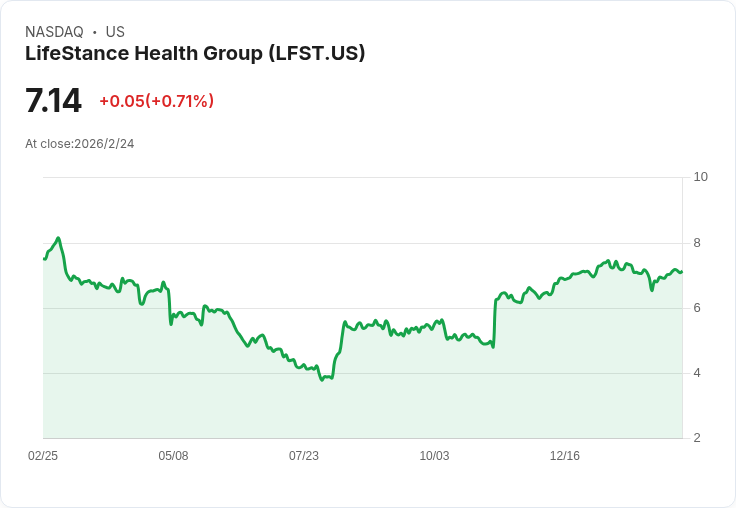Viewport: 736px width, 508px height.
Task: Select the 07/23 date on the time axis
Action: (304, 456)
